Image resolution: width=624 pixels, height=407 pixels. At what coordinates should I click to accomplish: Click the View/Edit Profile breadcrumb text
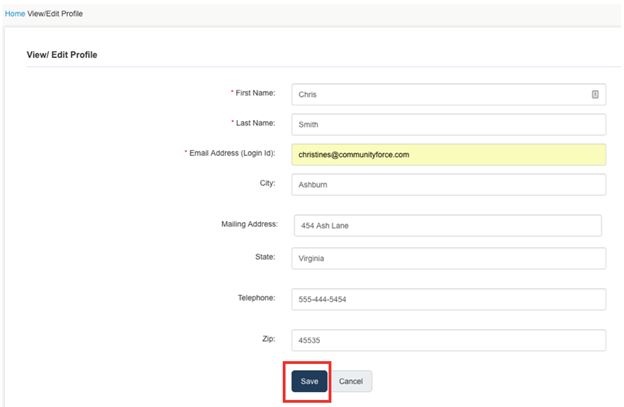55,14
